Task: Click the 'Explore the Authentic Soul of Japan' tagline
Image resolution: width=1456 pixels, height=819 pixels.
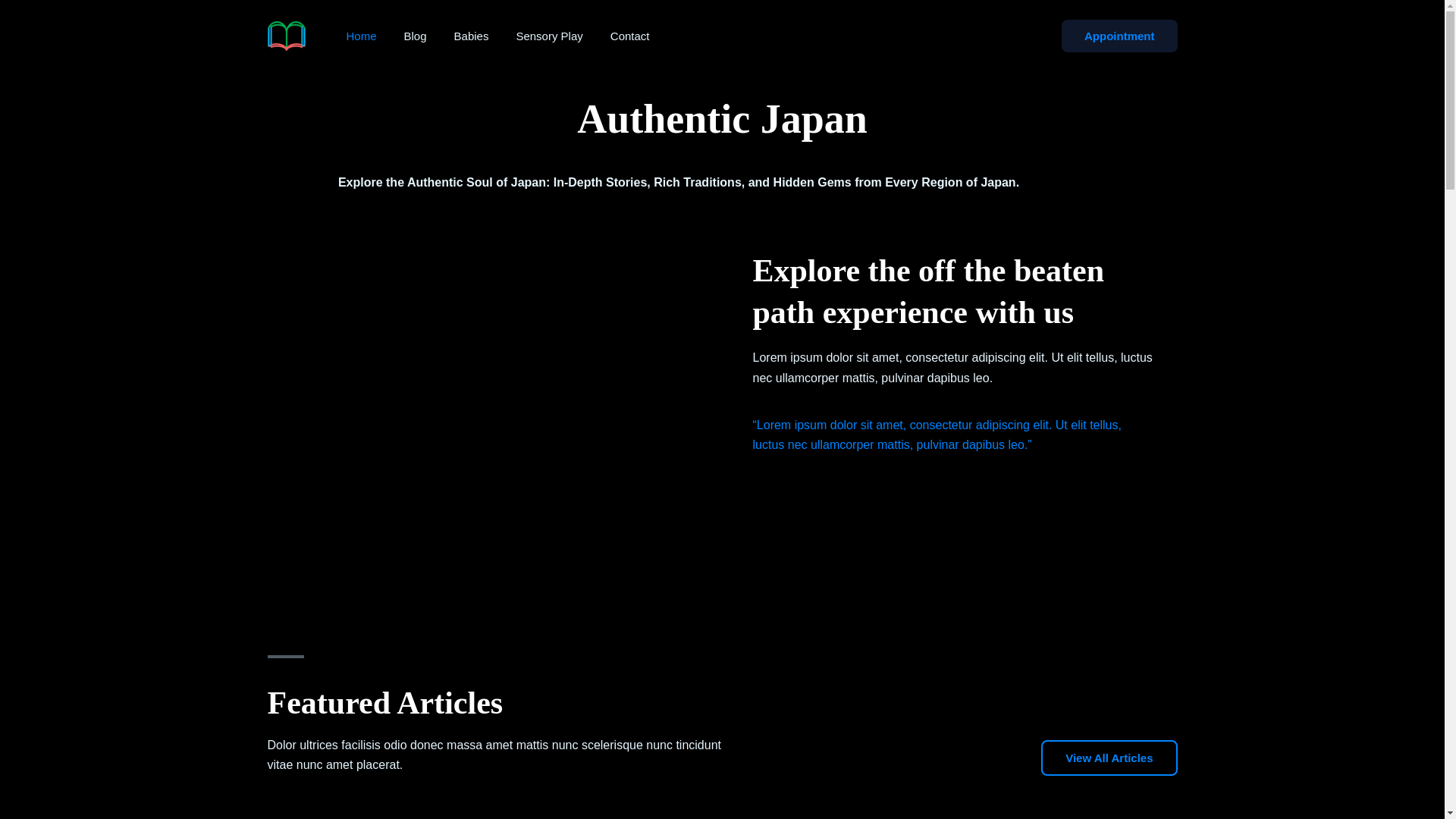Action: (x=679, y=183)
